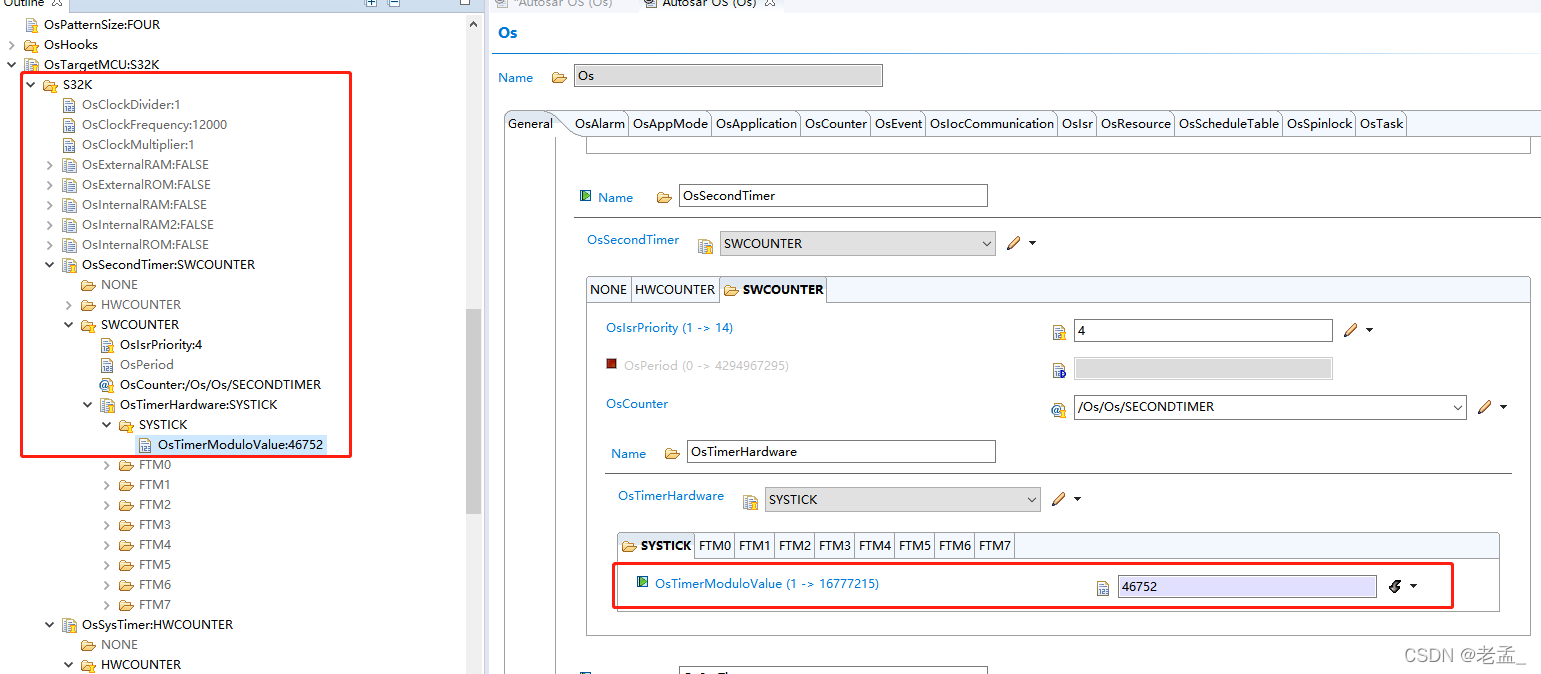The height and width of the screenshot is (674, 1541).
Task: Open the OsTimerHardware SYSTICK dropdown
Action: click(x=1032, y=499)
